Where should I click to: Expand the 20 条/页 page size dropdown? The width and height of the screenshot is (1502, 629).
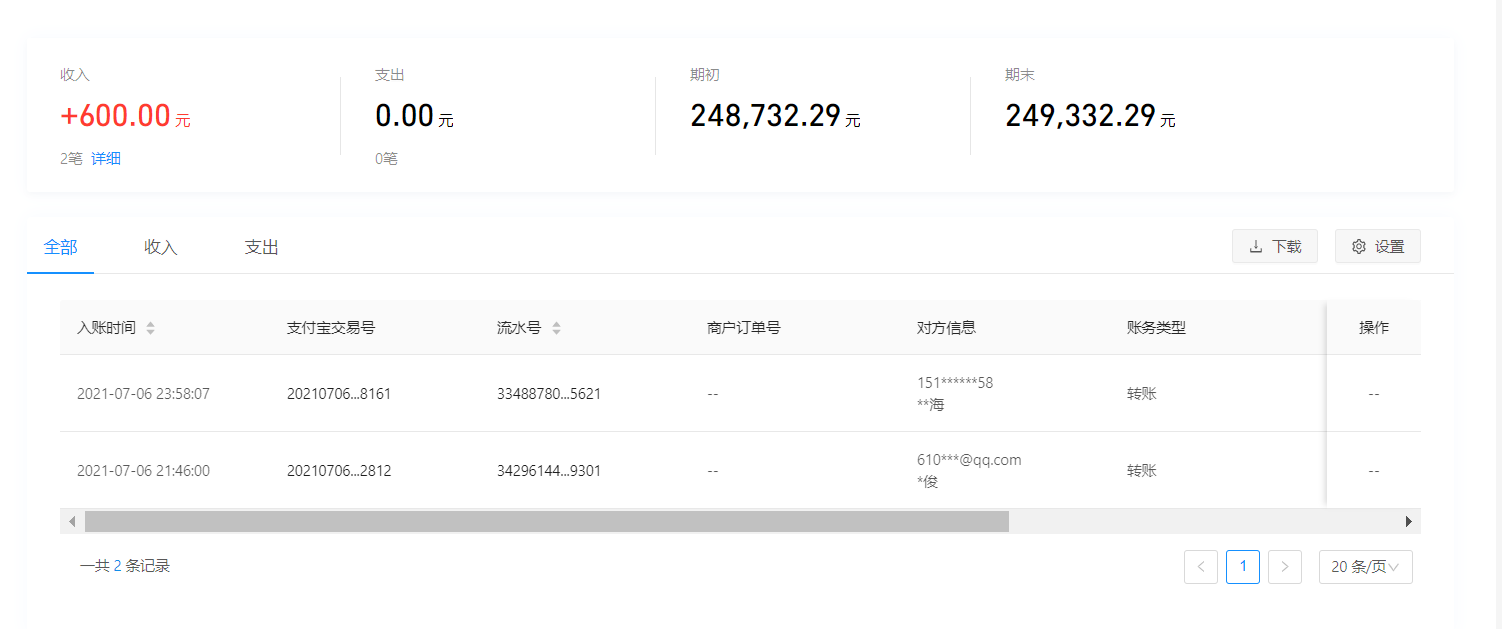pyautogui.click(x=1365, y=567)
